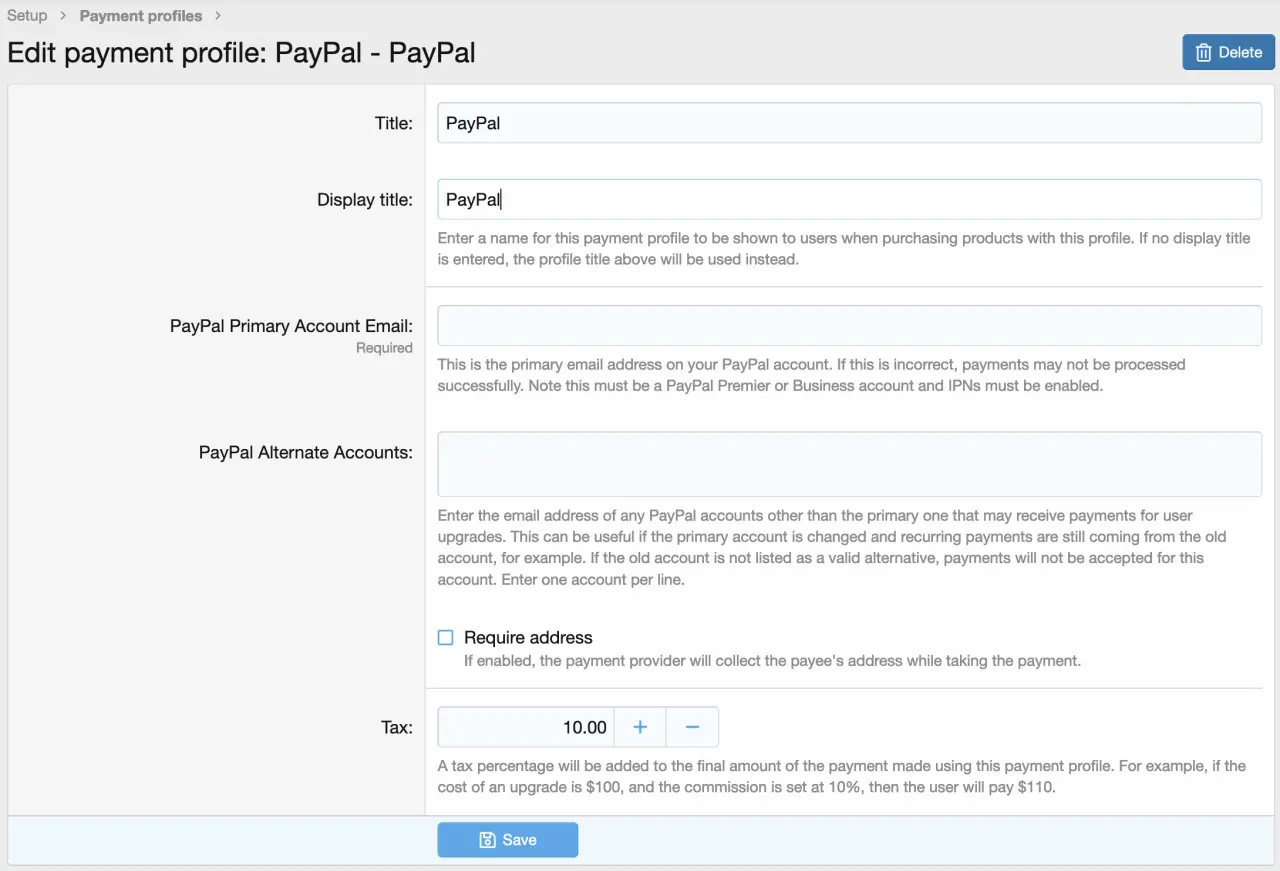The width and height of the screenshot is (1280, 871).
Task: Click the "Tax:" field label
Action: coord(396,728)
